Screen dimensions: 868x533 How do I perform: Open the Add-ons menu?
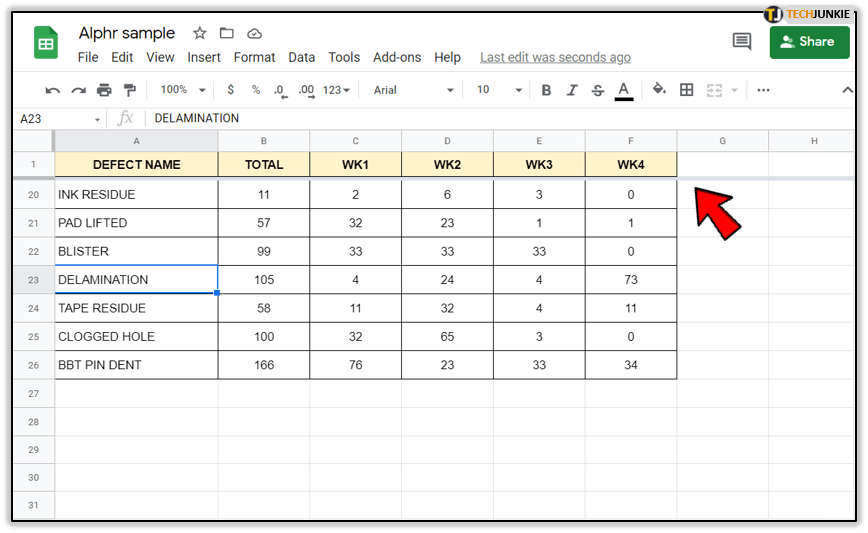coord(397,57)
